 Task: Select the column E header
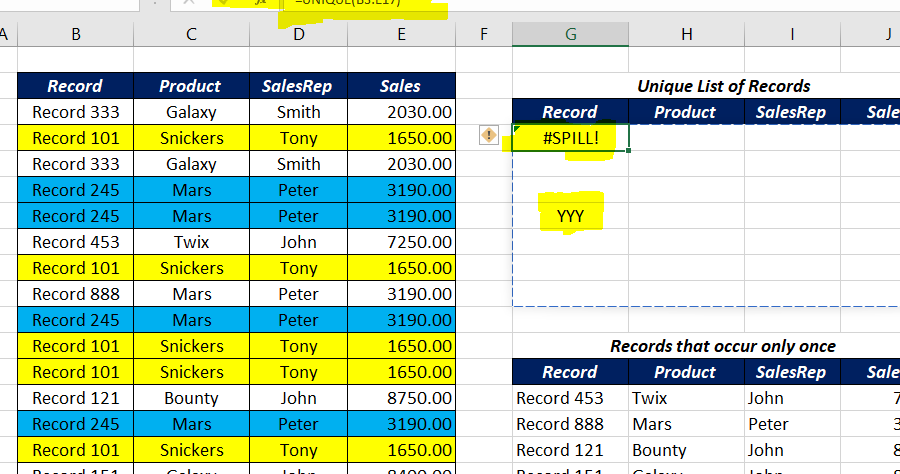(x=401, y=34)
